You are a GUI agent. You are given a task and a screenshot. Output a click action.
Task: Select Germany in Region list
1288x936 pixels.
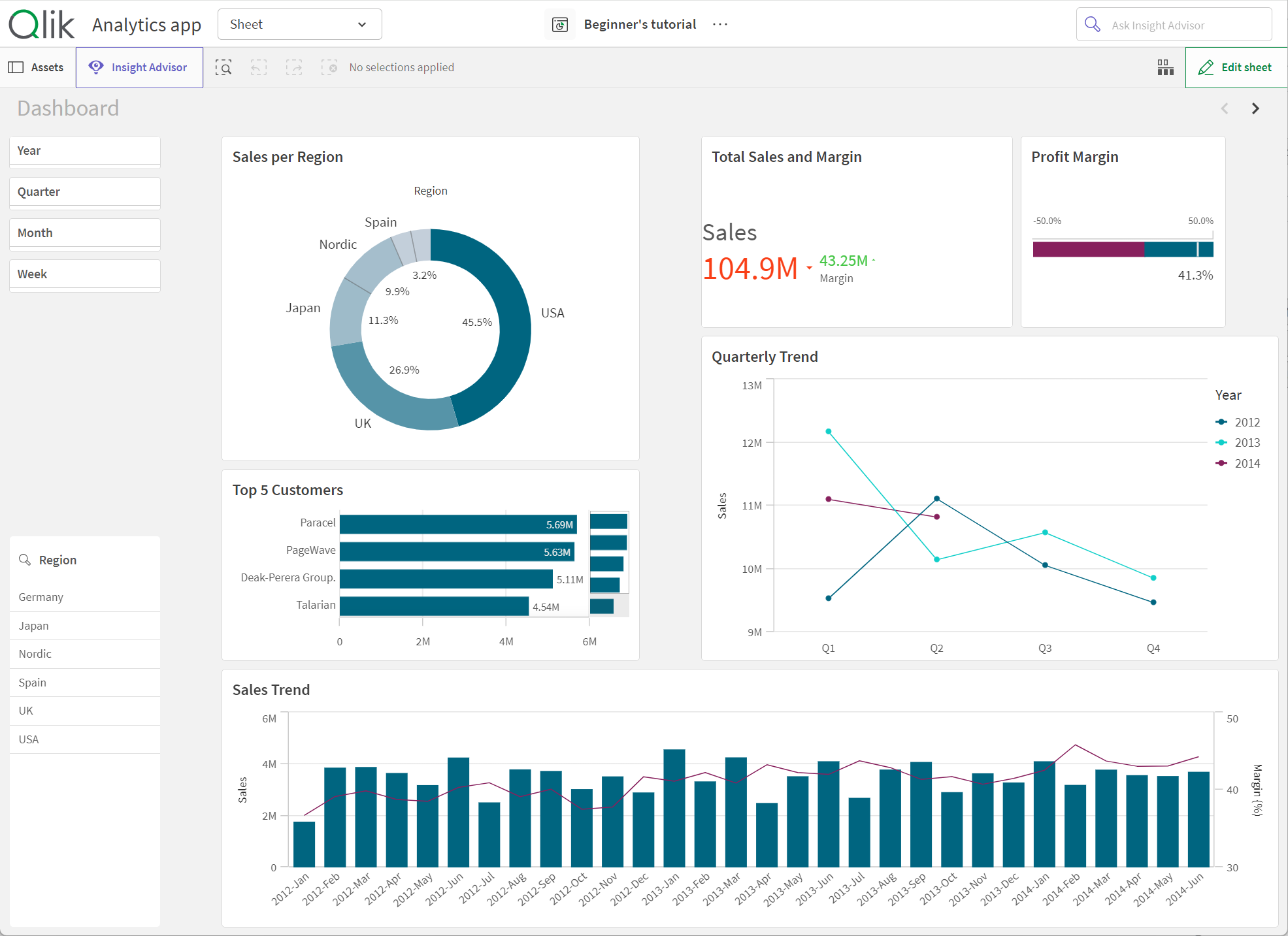point(41,597)
